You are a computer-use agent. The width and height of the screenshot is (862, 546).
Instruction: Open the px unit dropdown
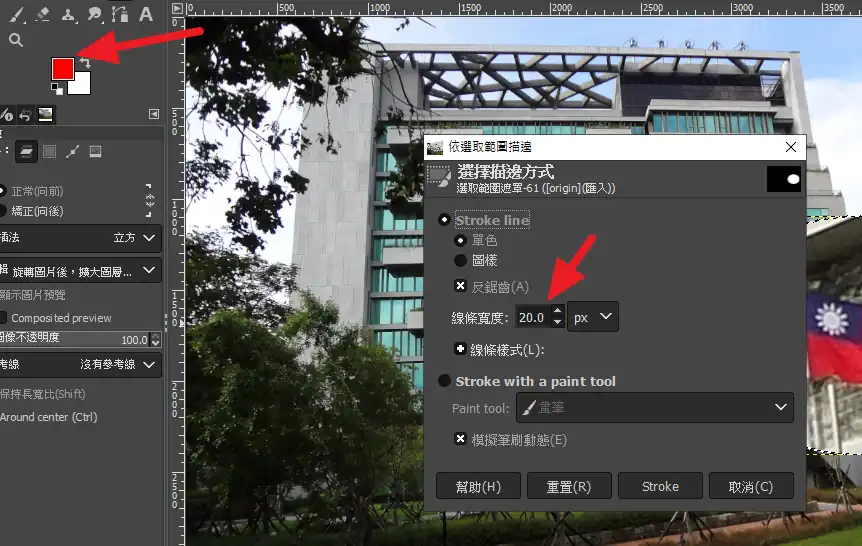pyautogui.click(x=593, y=318)
